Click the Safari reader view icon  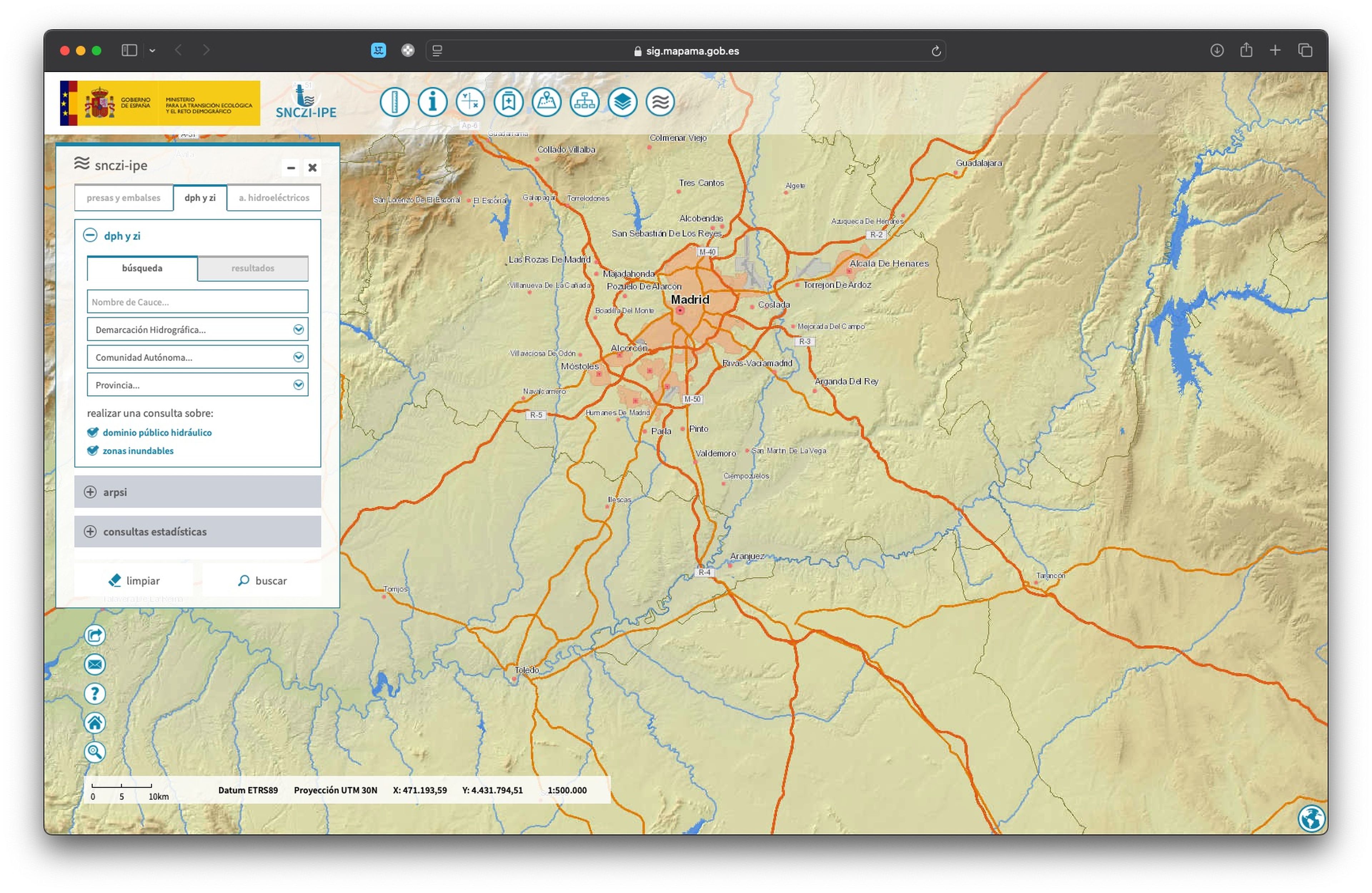point(437,51)
